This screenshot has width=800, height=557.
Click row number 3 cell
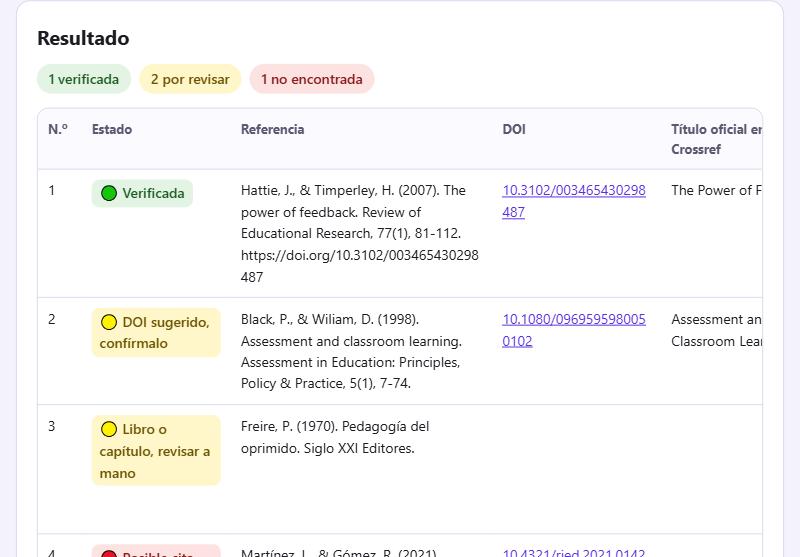52,426
